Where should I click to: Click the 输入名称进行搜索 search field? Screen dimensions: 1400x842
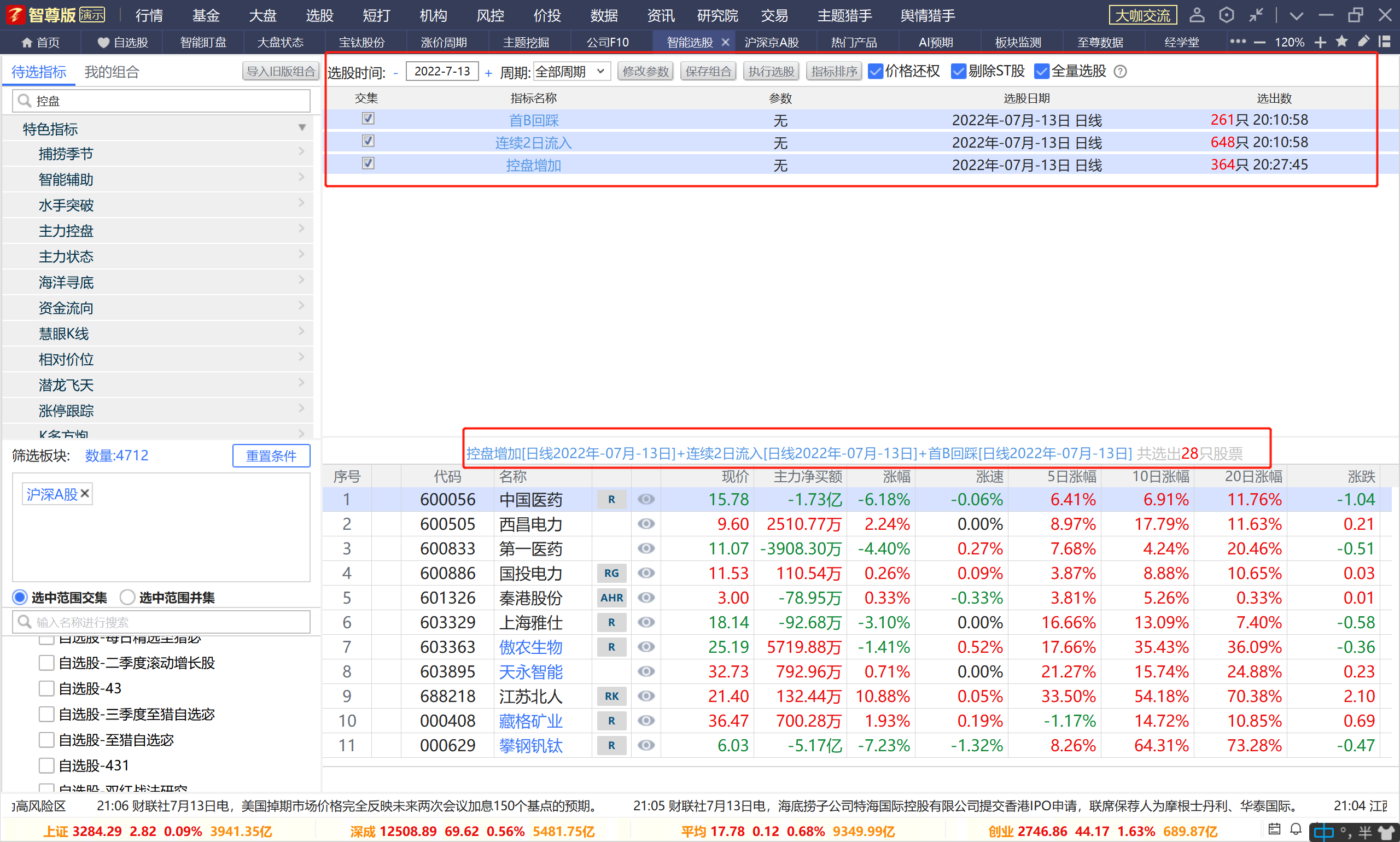[161, 622]
